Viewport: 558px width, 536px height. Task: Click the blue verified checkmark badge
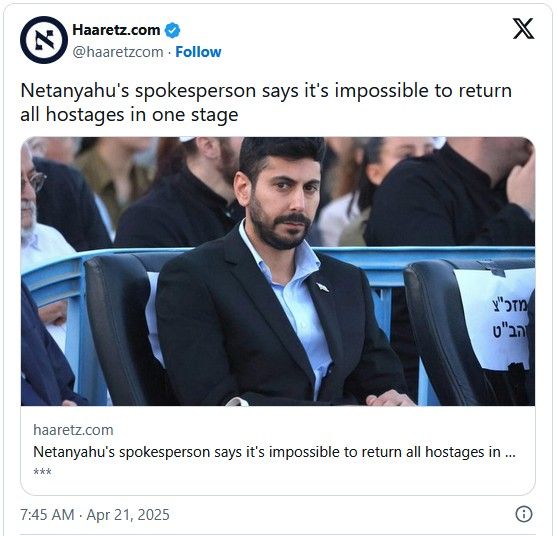click(172, 30)
